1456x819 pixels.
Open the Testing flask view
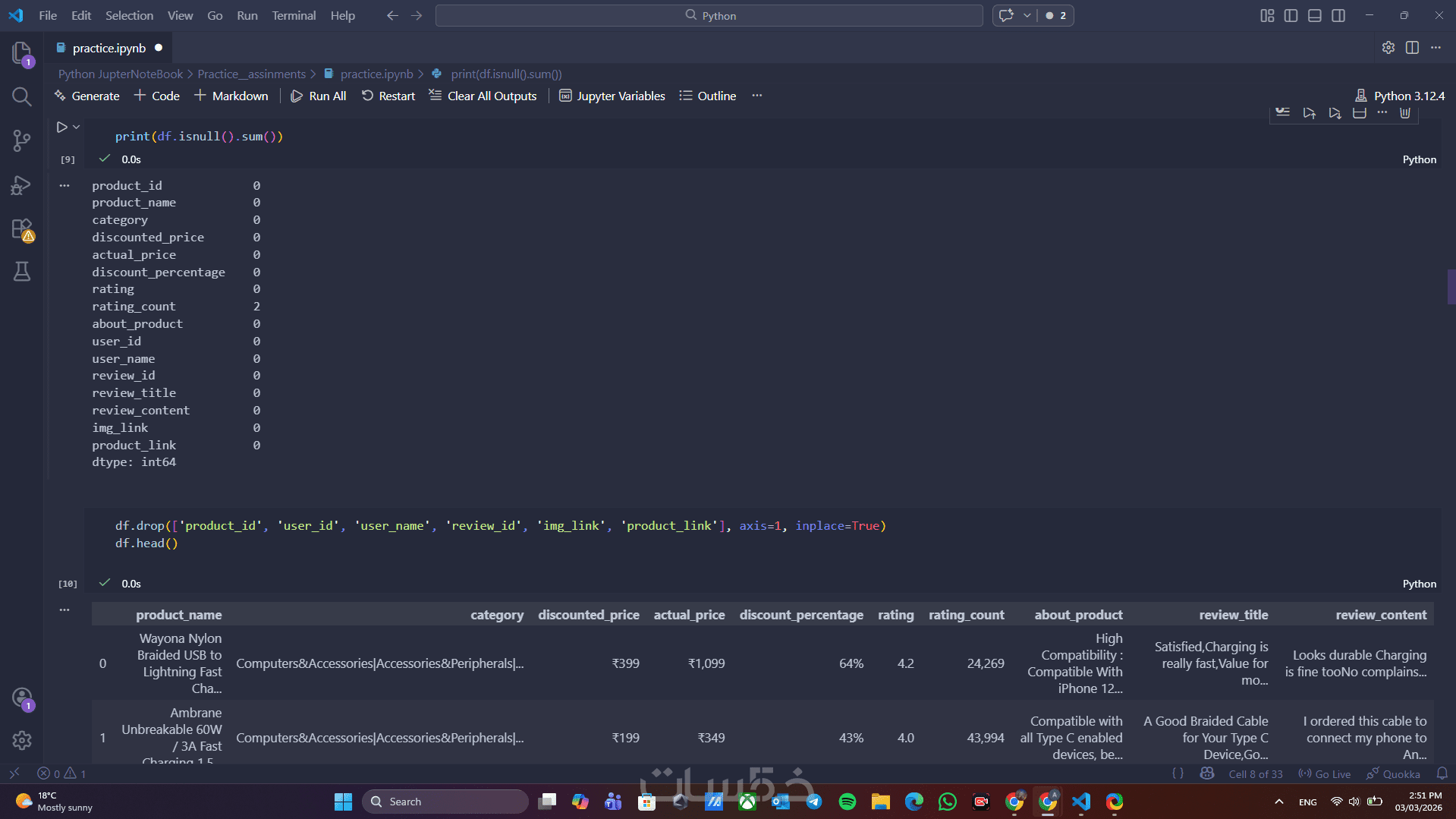(x=21, y=272)
